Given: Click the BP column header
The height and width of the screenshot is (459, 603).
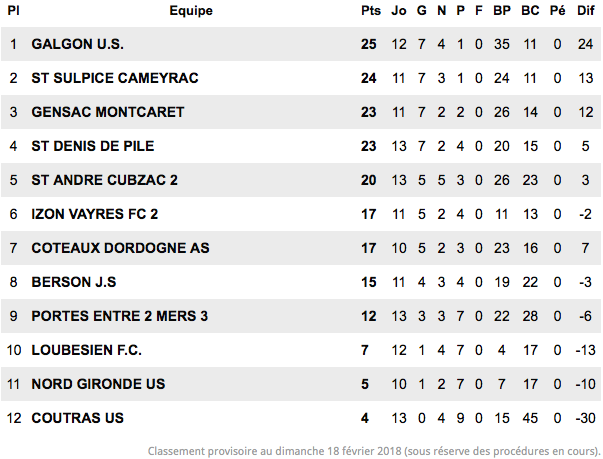Looking at the screenshot, I should coord(502,10).
